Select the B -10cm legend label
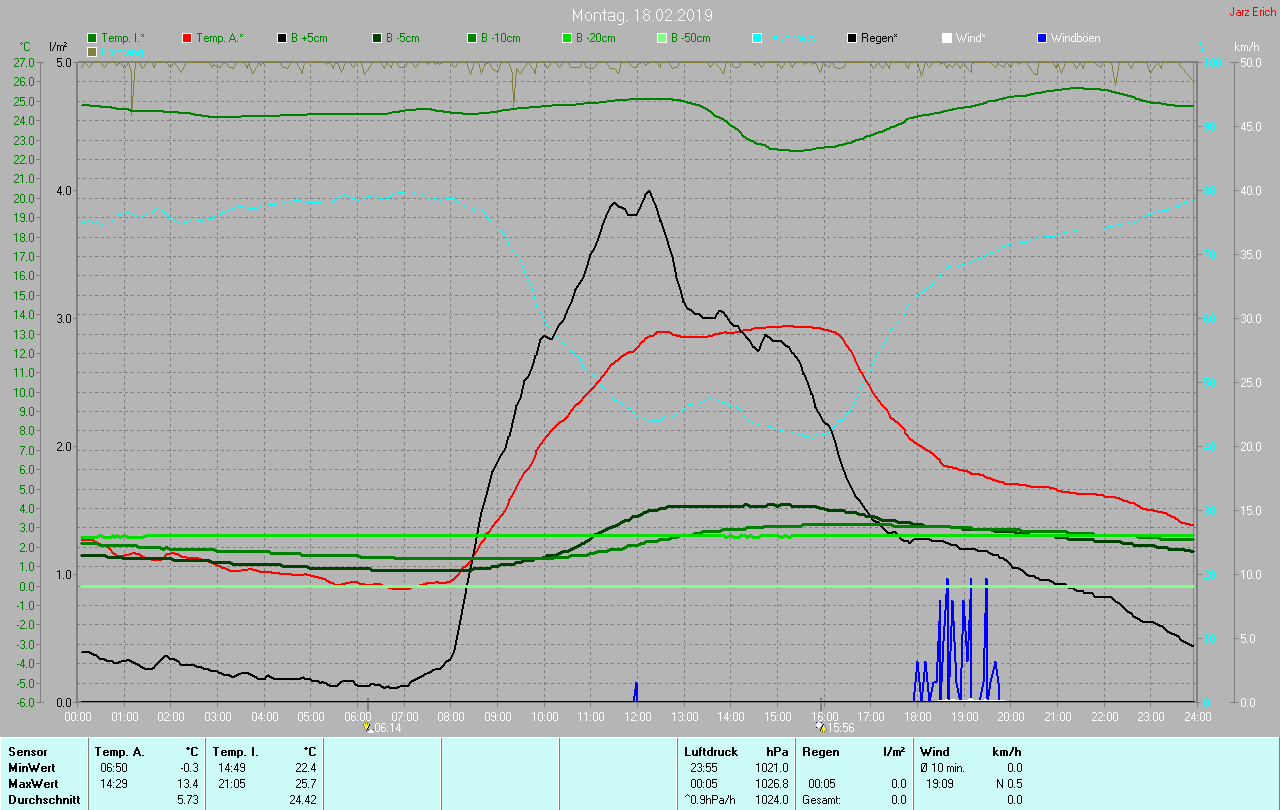 [x=500, y=38]
